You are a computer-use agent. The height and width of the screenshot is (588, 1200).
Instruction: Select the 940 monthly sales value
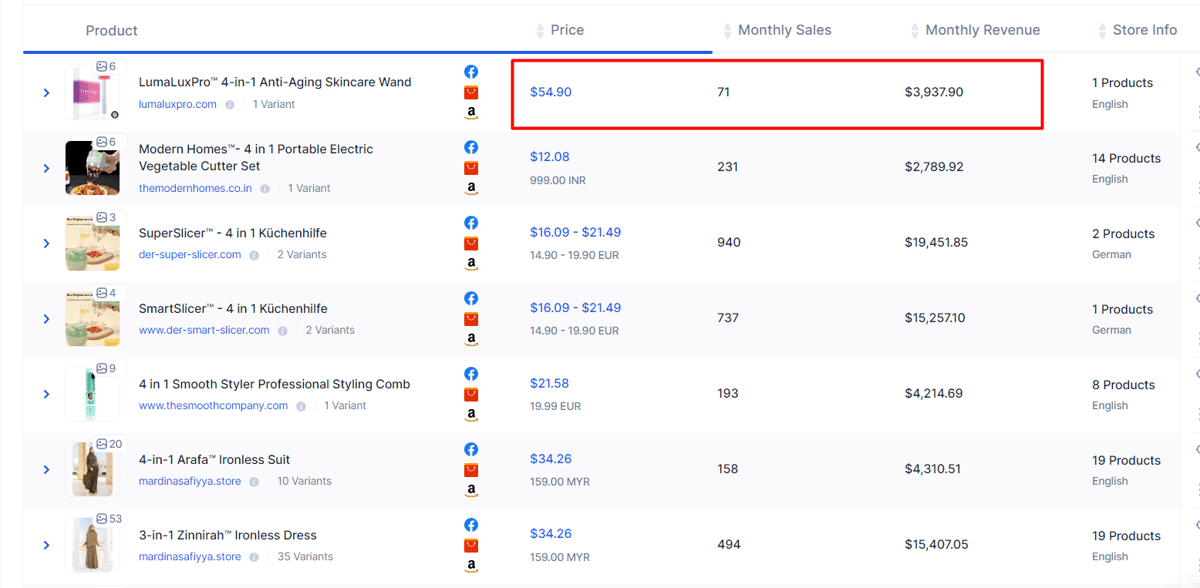tap(729, 242)
